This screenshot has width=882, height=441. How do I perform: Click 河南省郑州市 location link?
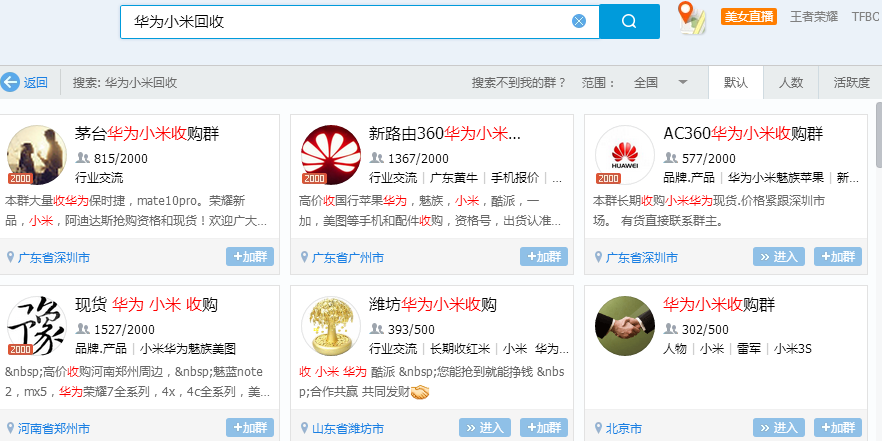[54, 429]
